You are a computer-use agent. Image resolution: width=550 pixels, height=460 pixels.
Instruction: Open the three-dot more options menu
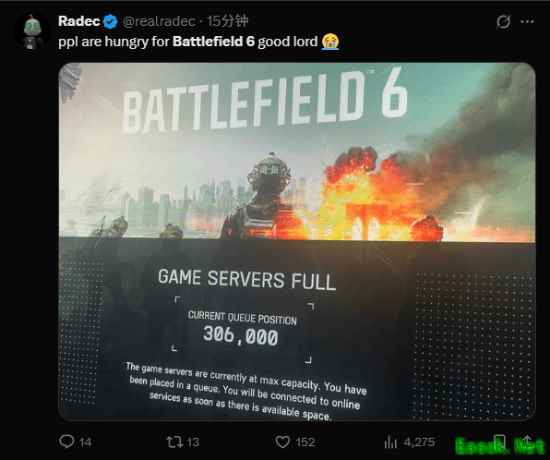tap(527, 22)
